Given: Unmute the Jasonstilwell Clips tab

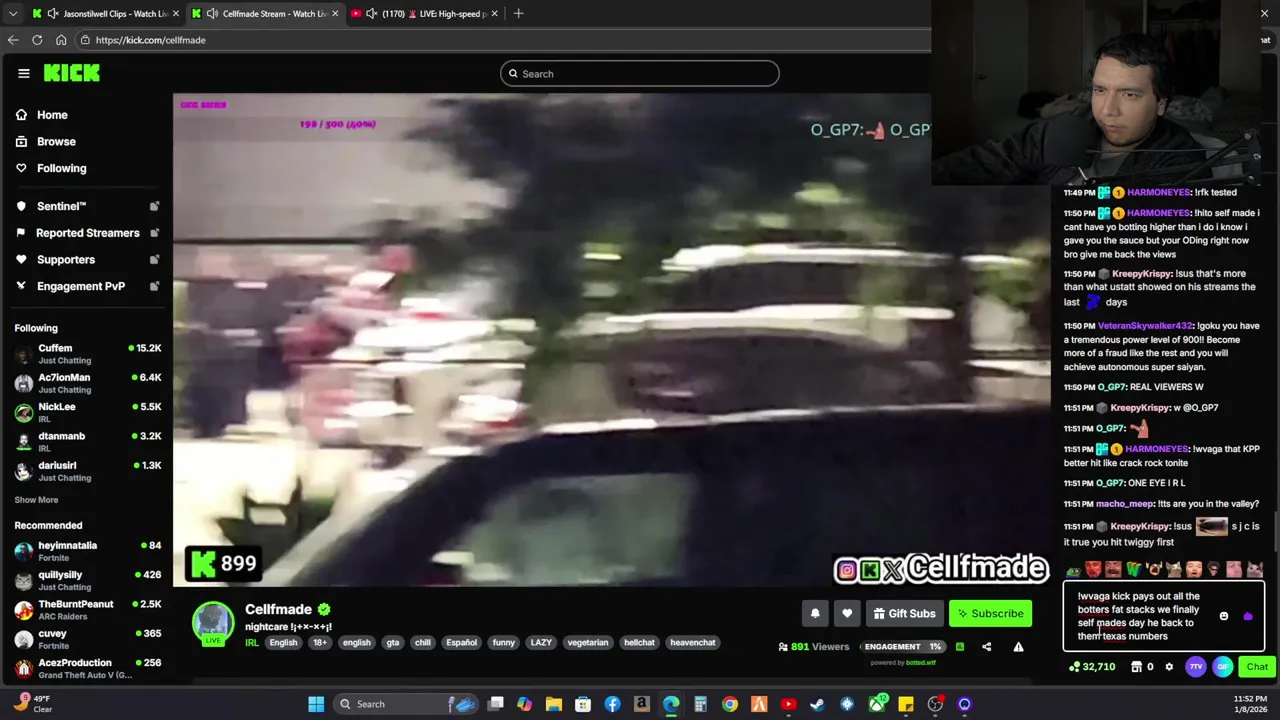Looking at the screenshot, I should [52, 14].
